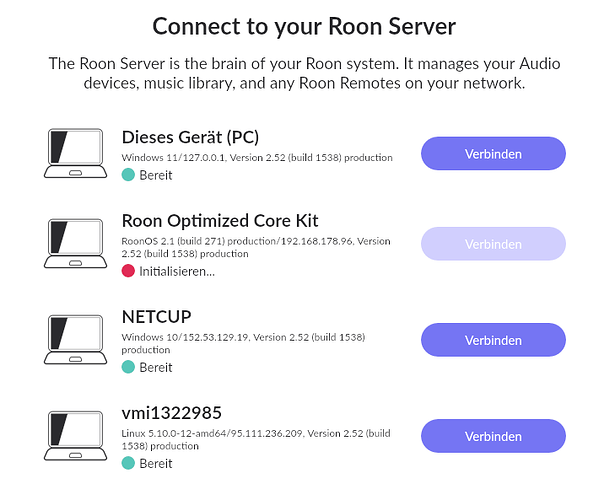This screenshot has height=500, width=614.
Task: Connect to Dieses Gerät (PC) with Verbinden
Action: (x=493, y=153)
